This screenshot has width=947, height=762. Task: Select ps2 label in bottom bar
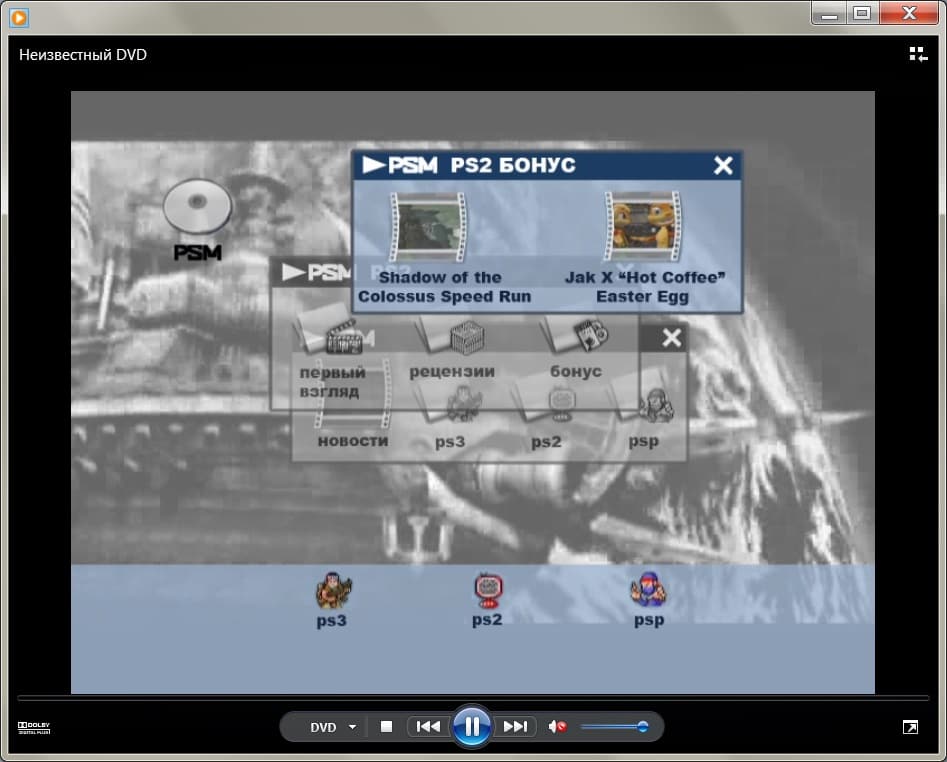[x=487, y=620]
